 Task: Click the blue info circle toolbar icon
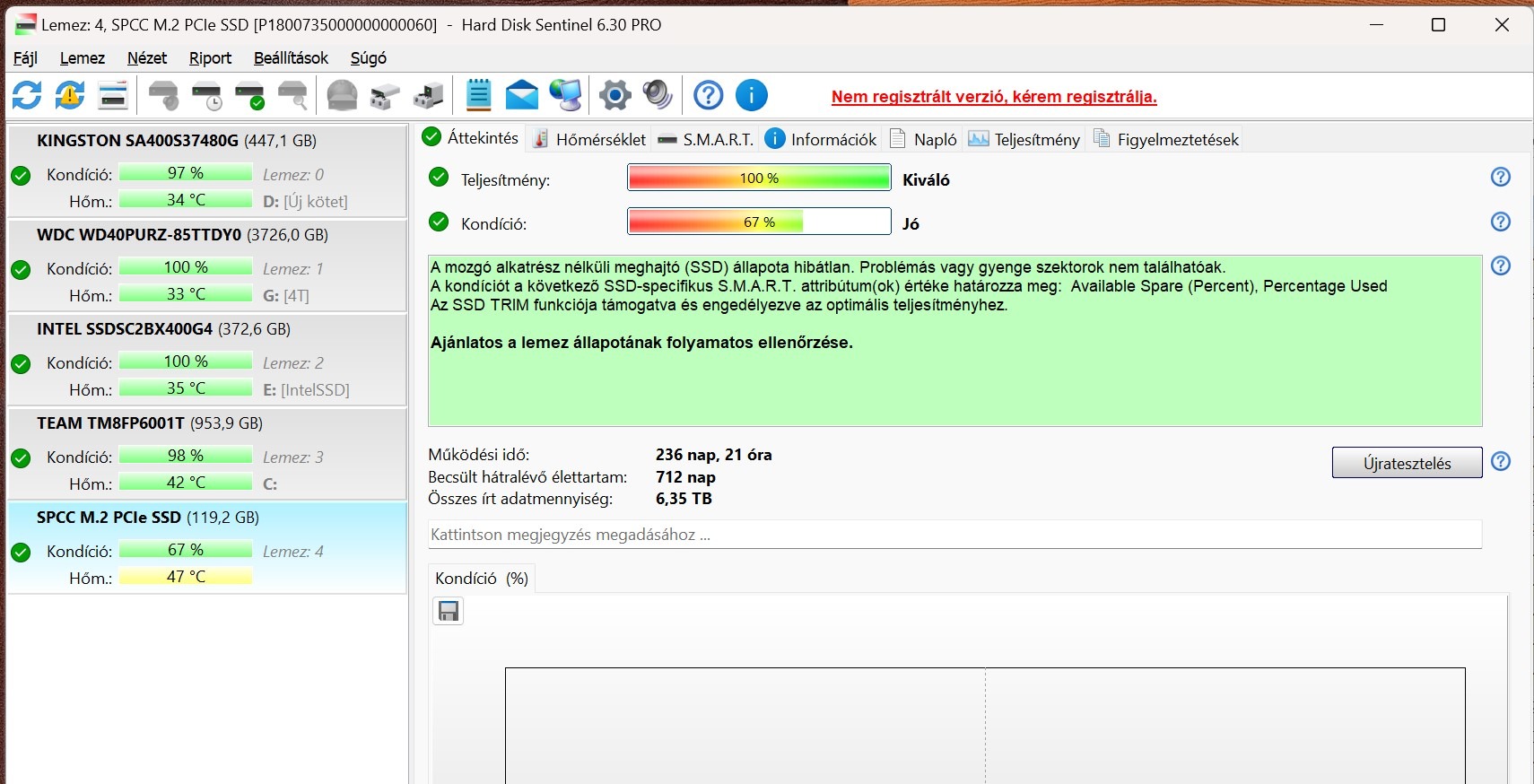click(x=752, y=95)
